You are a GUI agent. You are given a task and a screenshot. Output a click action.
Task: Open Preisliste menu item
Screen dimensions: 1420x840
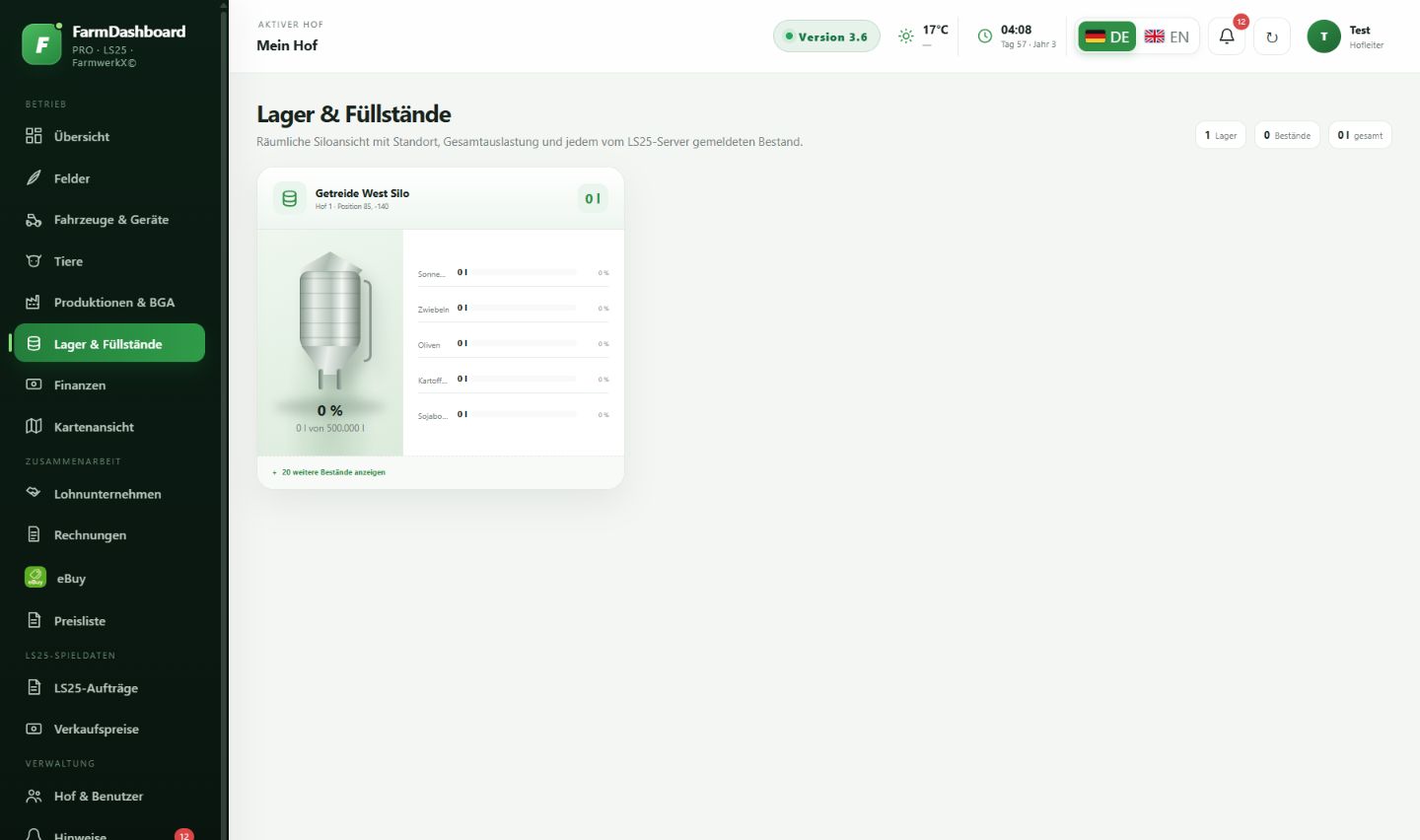tap(109, 620)
